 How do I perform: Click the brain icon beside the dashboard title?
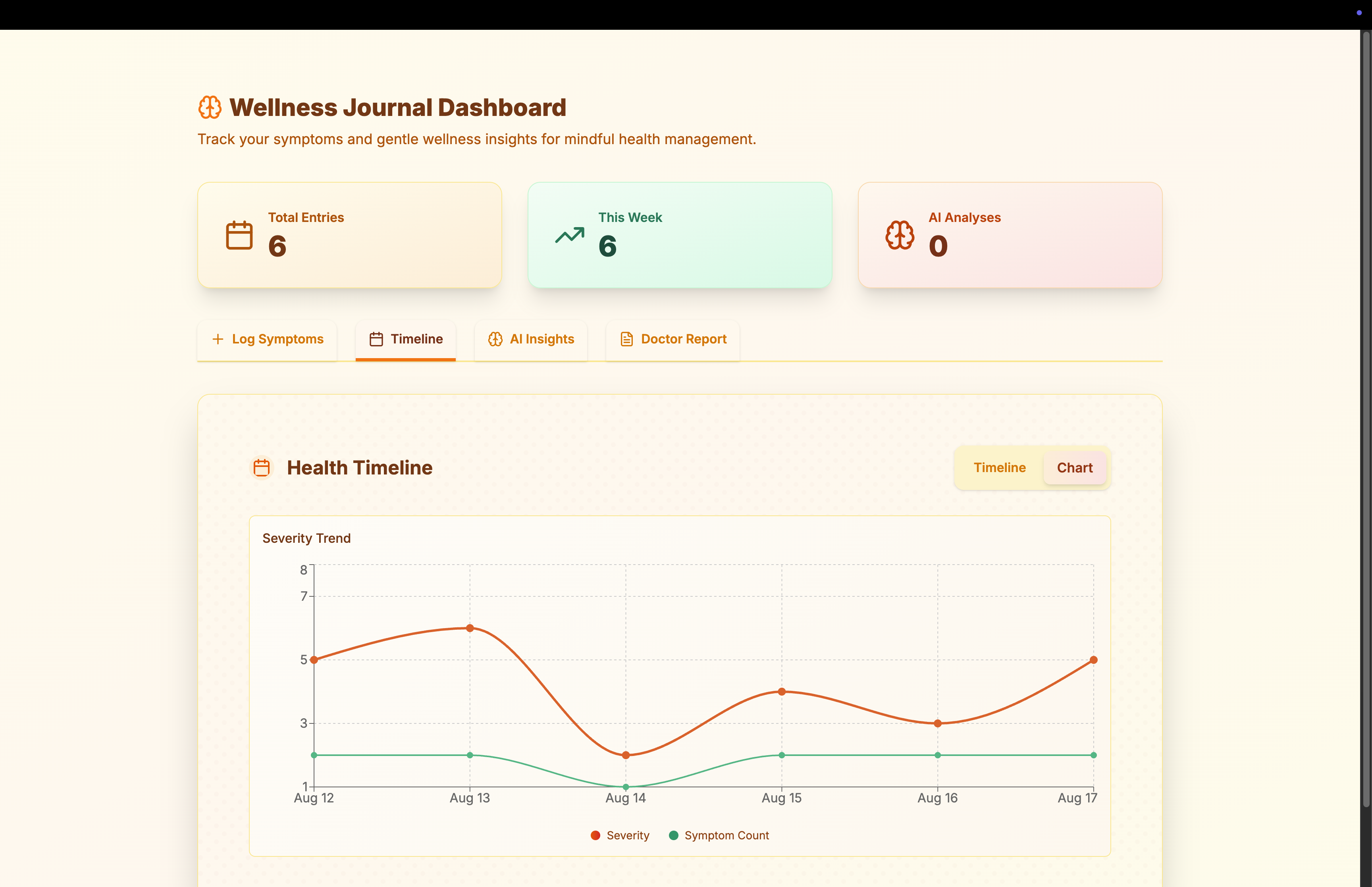click(x=210, y=108)
